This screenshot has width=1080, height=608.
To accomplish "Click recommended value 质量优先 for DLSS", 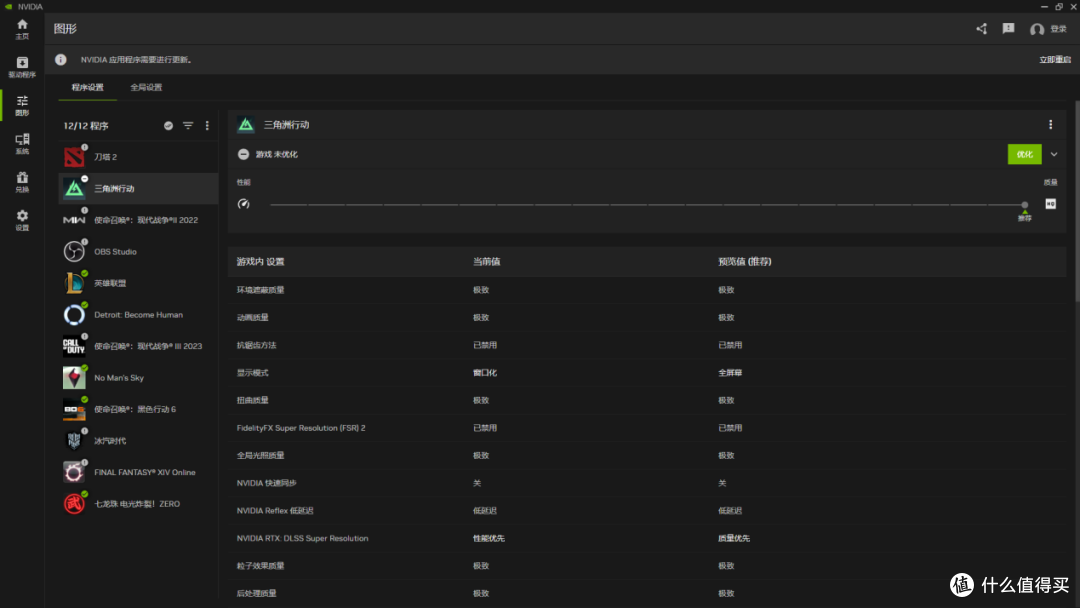I will click(734, 538).
